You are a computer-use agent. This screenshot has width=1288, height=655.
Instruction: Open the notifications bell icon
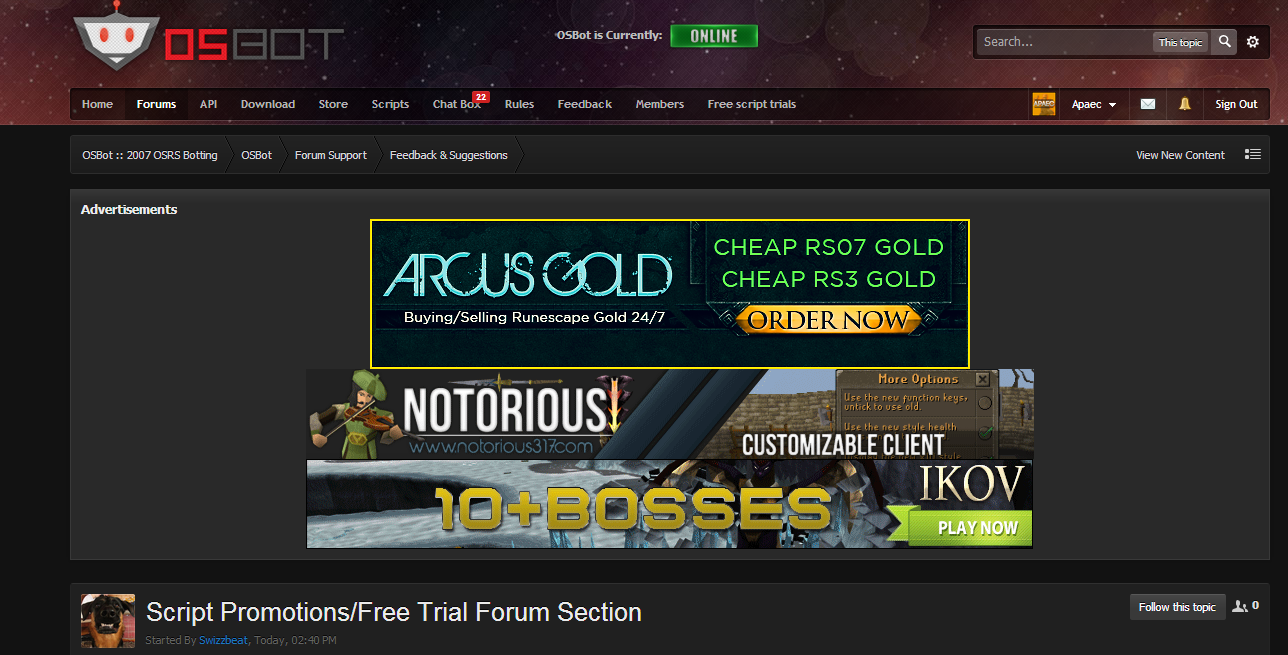tap(1185, 104)
